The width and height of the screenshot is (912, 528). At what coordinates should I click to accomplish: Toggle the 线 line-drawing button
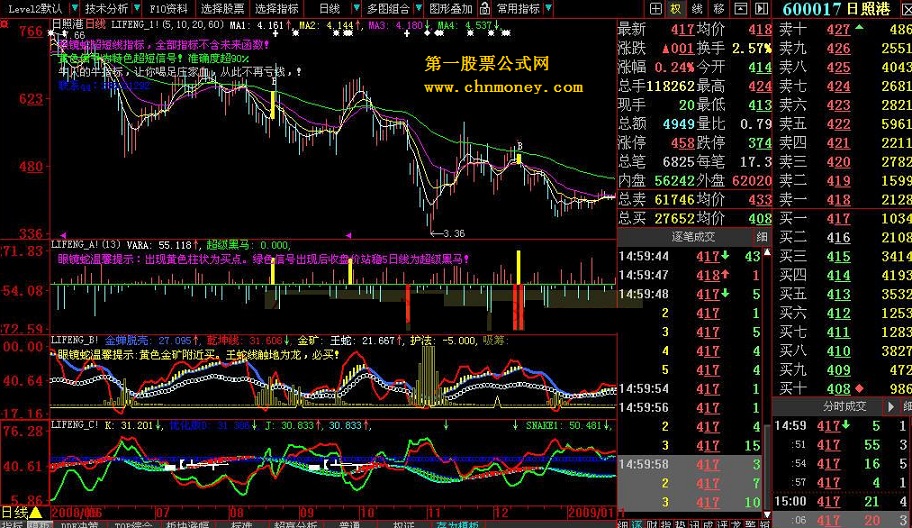[x=697, y=8]
